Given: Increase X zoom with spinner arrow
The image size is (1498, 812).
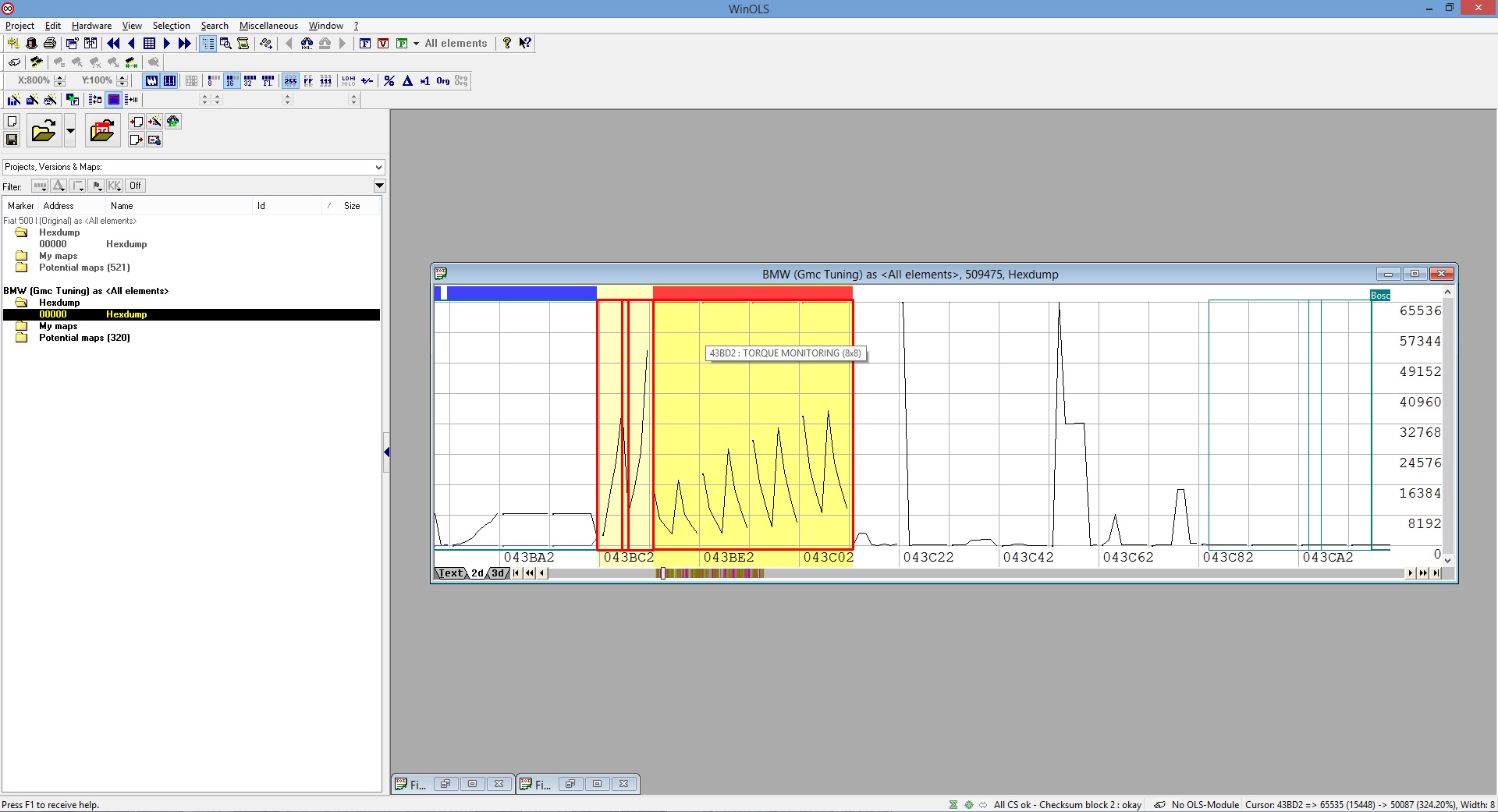Looking at the screenshot, I should (x=60, y=77).
